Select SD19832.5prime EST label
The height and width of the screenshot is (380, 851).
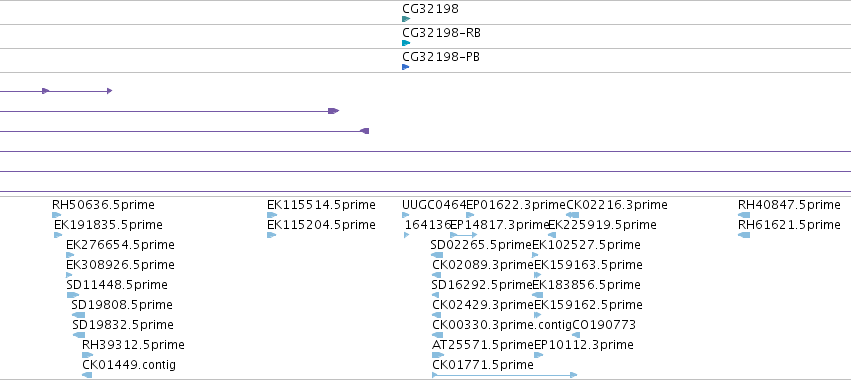coord(123,325)
